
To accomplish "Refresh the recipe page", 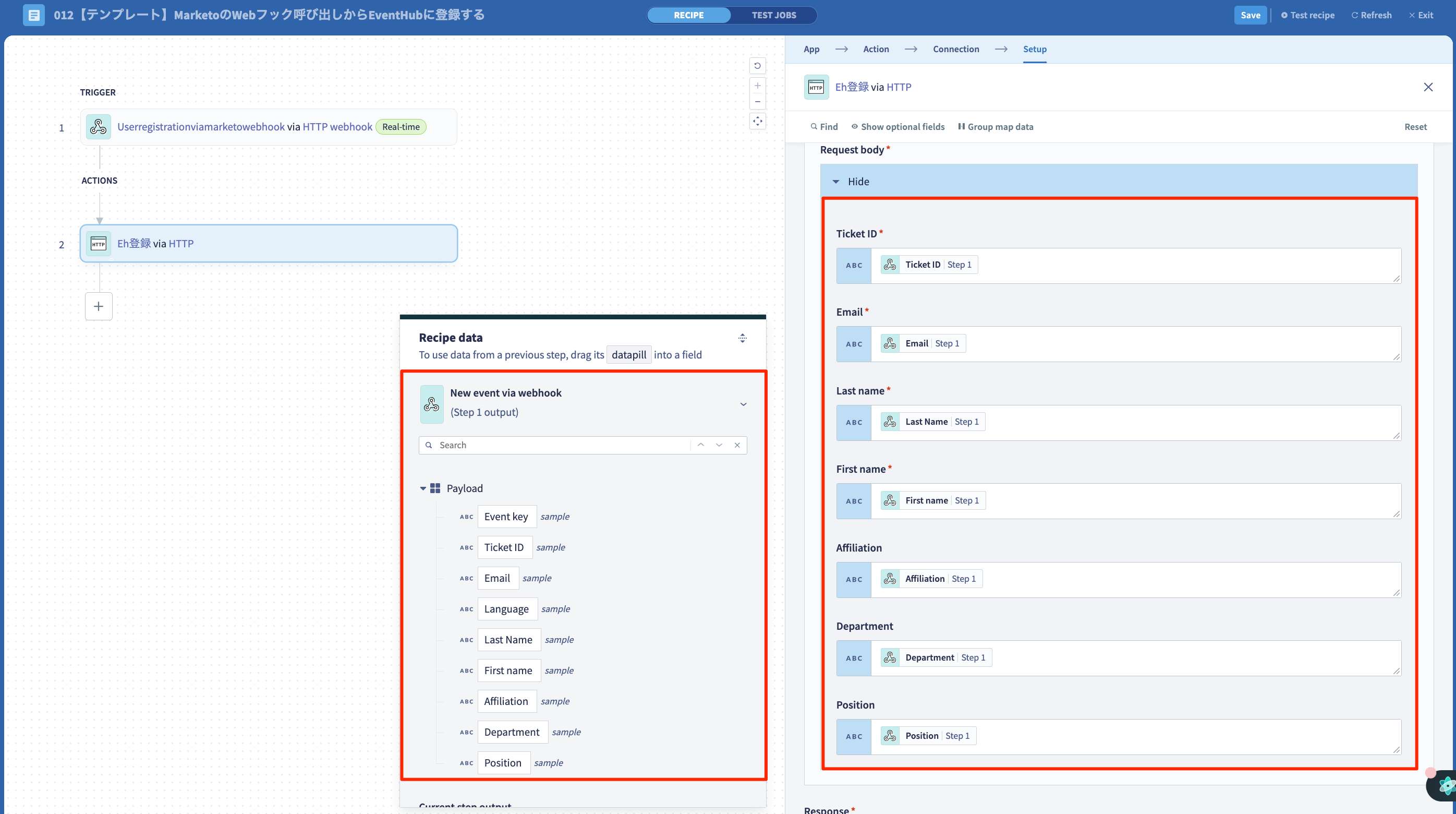I will tap(1371, 15).
